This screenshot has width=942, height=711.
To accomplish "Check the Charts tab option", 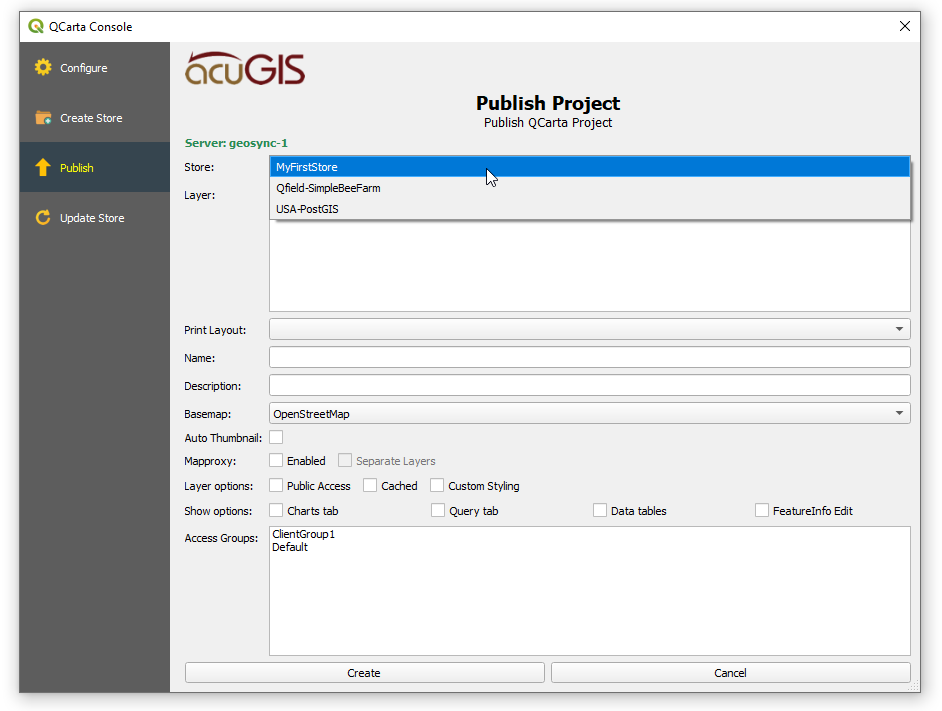I will (x=276, y=511).
